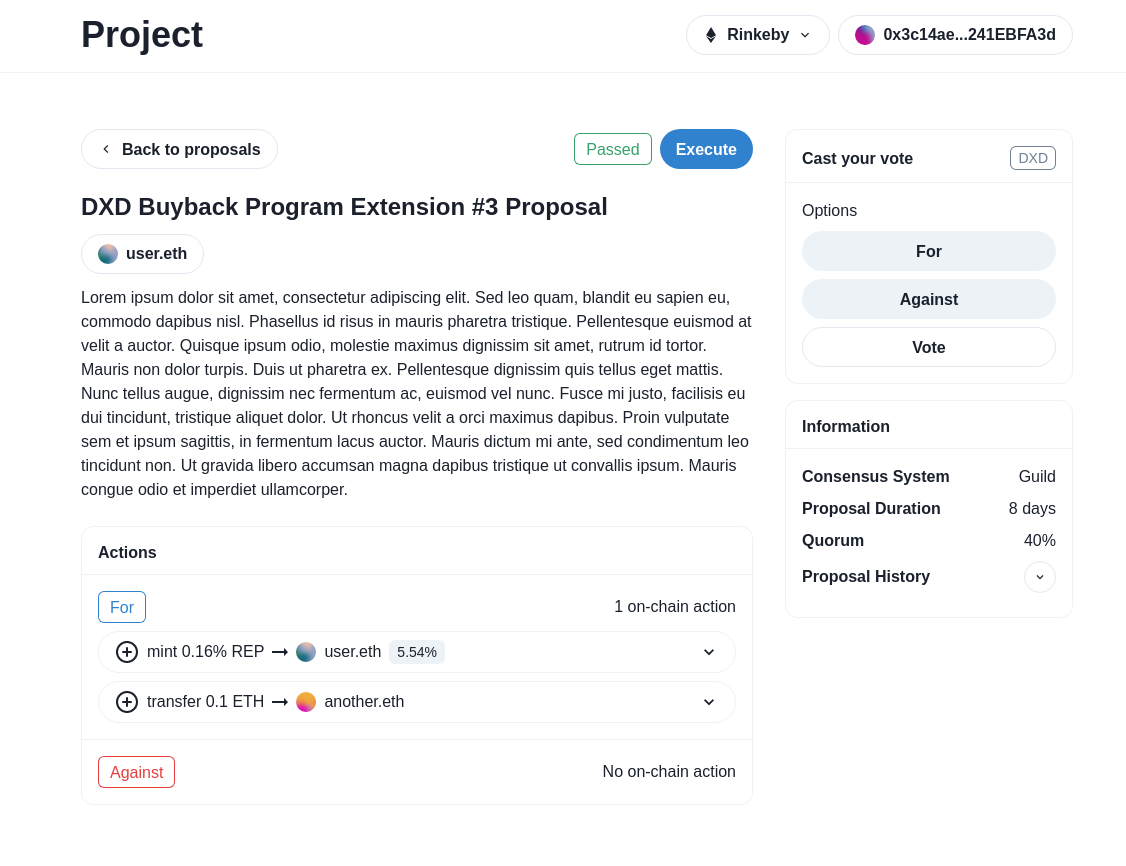Expand the mint 0.16% REP action
Viewport: 1126px width, 866px height.
(709, 652)
